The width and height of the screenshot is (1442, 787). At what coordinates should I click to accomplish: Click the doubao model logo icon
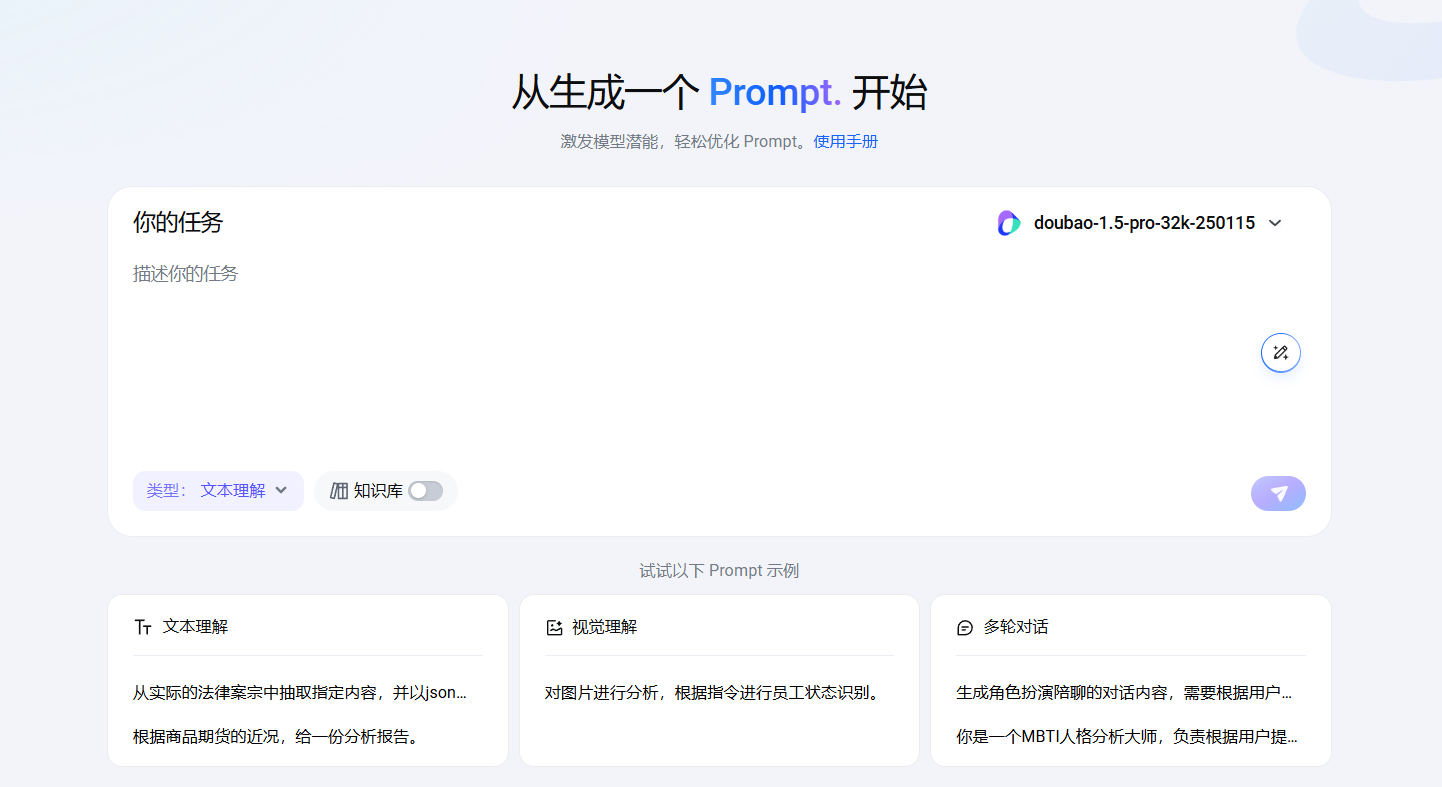click(x=1009, y=223)
